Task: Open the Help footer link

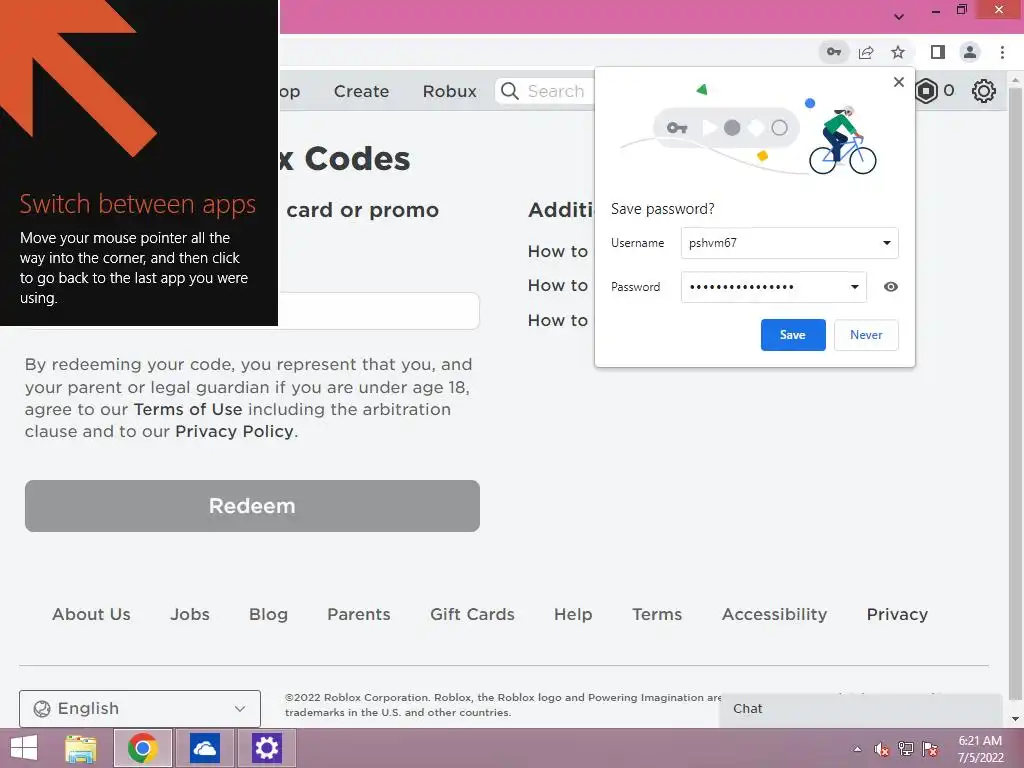Action: pyautogui.click(x=573, y=614)
